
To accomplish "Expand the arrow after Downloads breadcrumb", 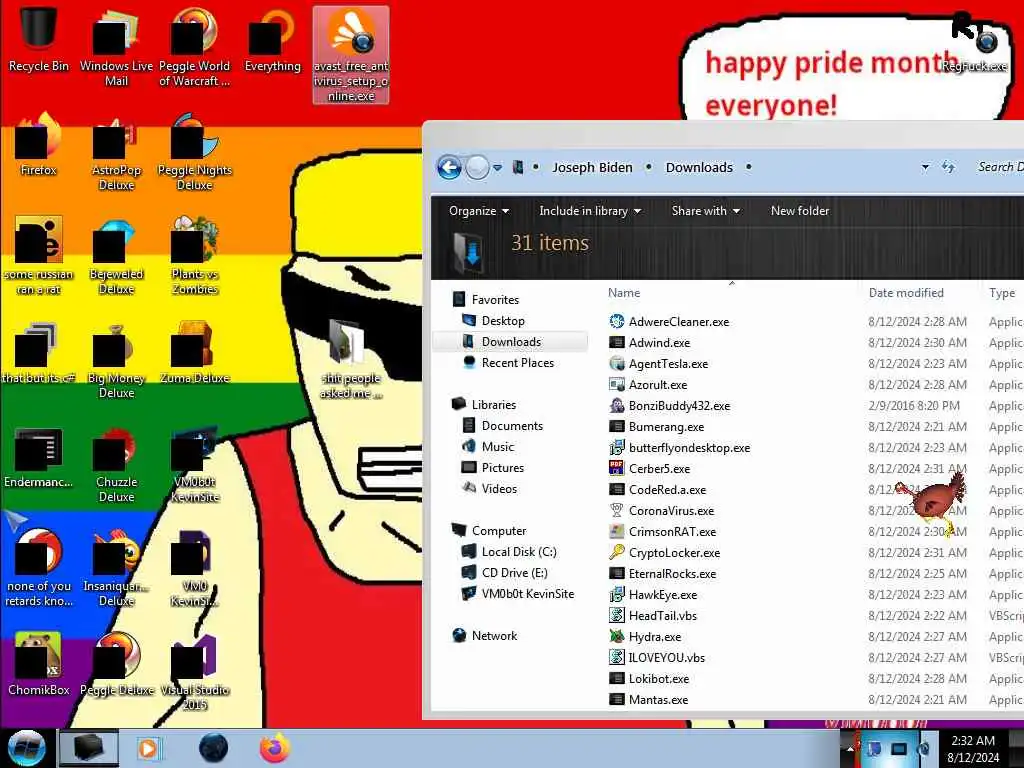I will (x=748, y=168).
